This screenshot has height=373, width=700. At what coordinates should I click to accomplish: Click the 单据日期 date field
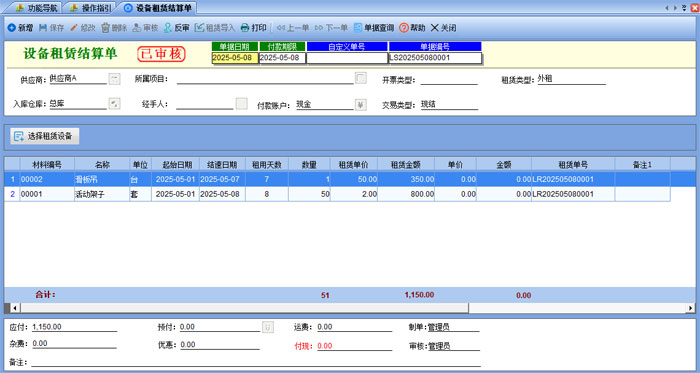(235, 58)
